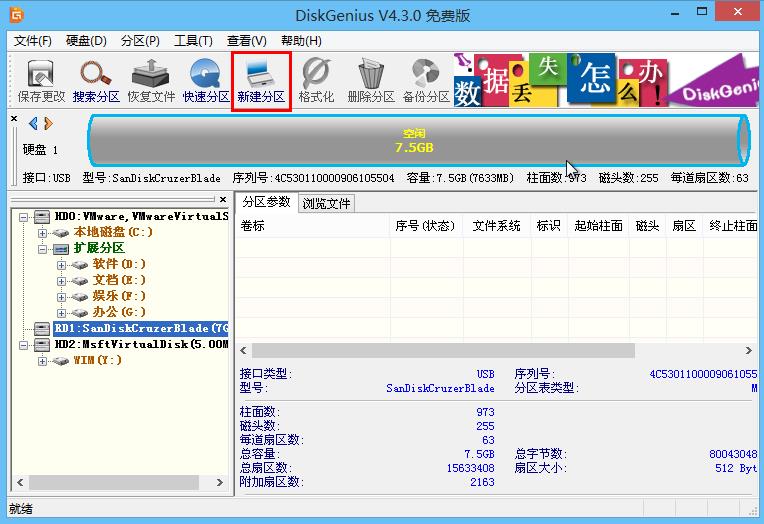Launch the 恢复文件 file recovery tool
The height and width of the screenshot is (524, 764).
151,81
